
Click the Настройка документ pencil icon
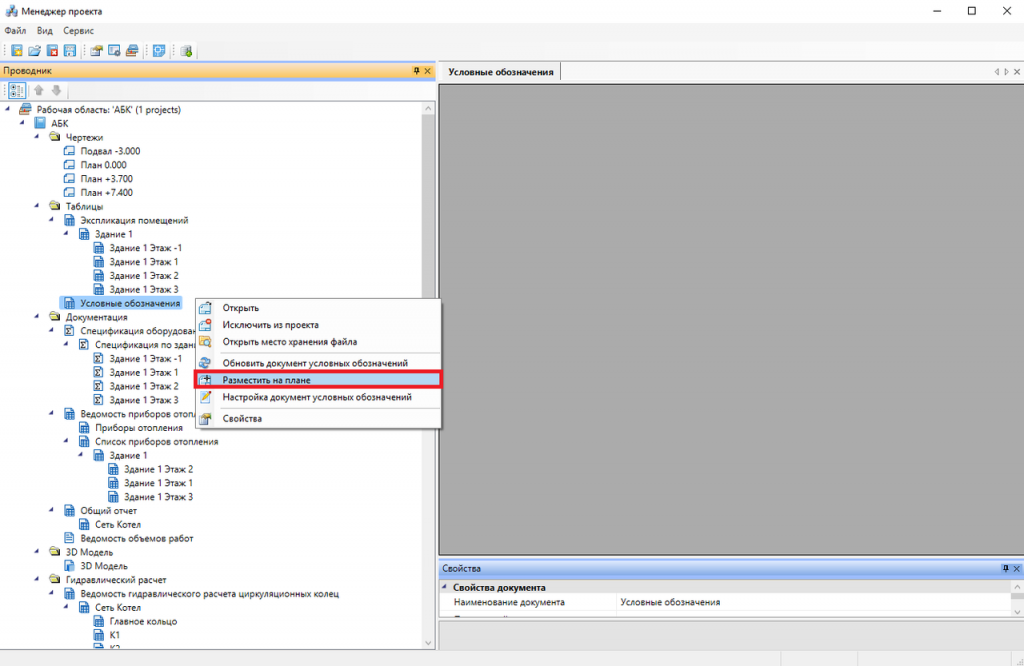tap(205, 397)
